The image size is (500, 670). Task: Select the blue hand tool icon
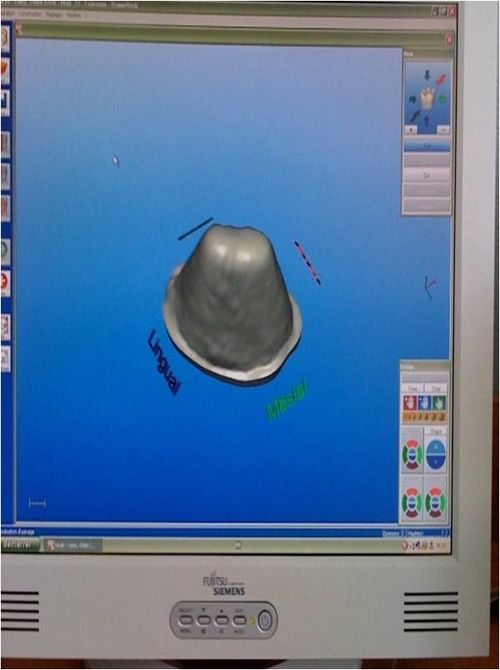click(424, 403)
